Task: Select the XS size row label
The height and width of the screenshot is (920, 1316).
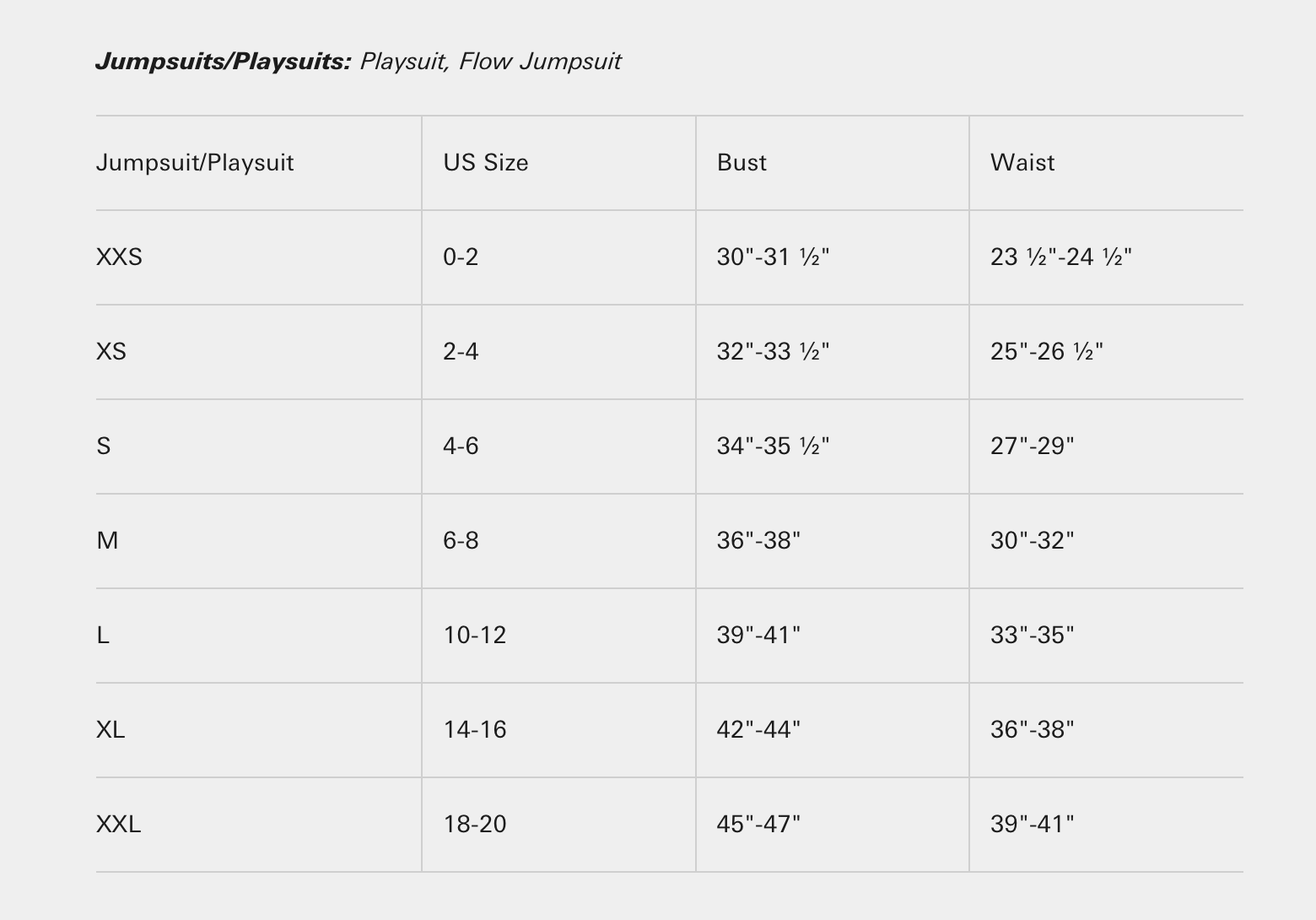Action: [x=111, y=352]
